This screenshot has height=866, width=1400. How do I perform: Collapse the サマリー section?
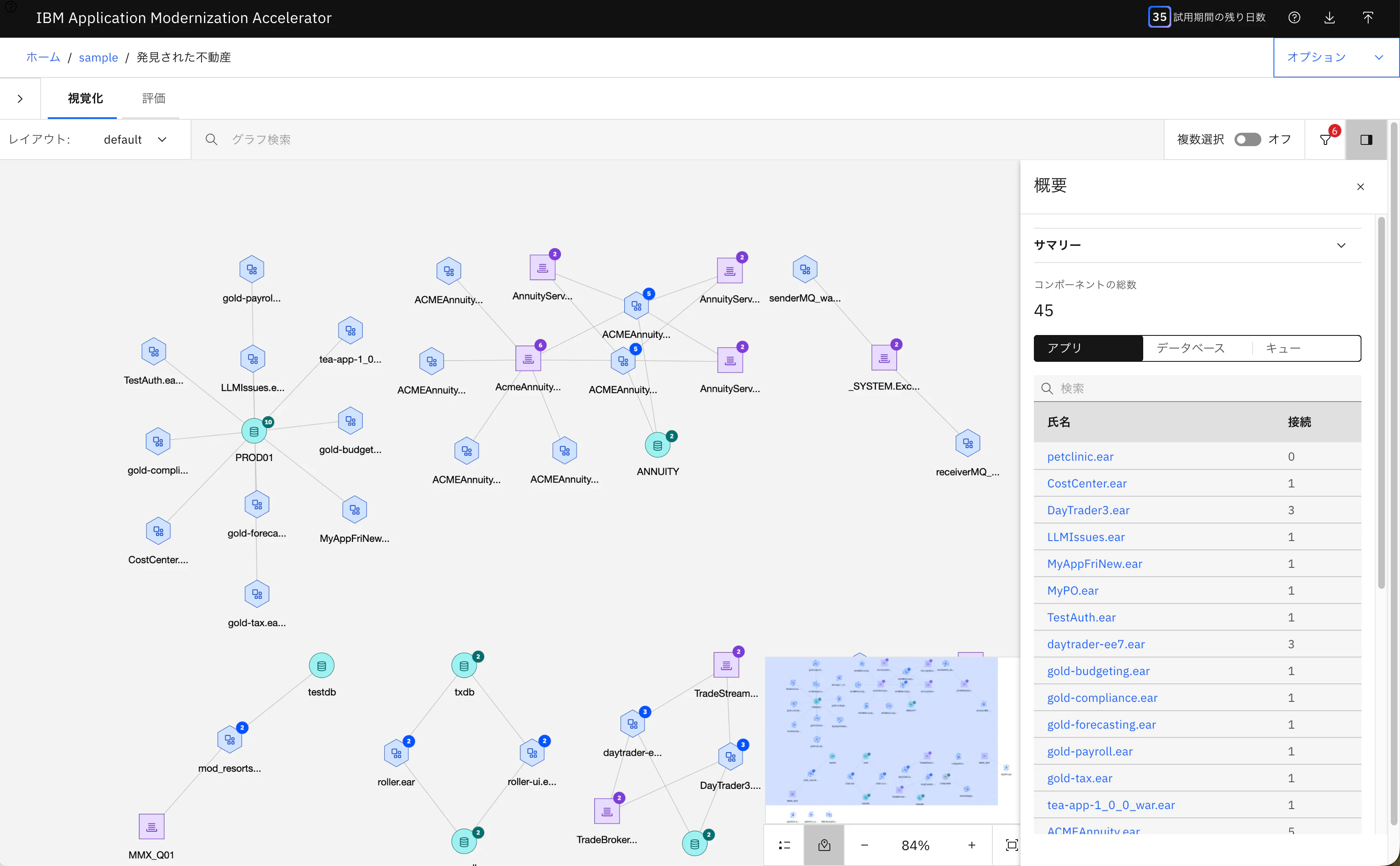click(x=1341, y=245)
